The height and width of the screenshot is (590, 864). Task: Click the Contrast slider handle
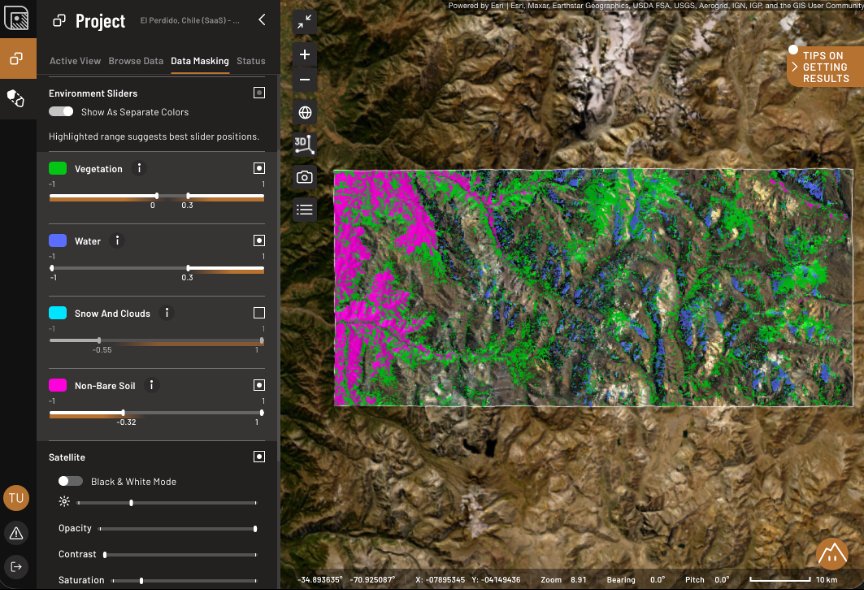click(x=105, y=554)
